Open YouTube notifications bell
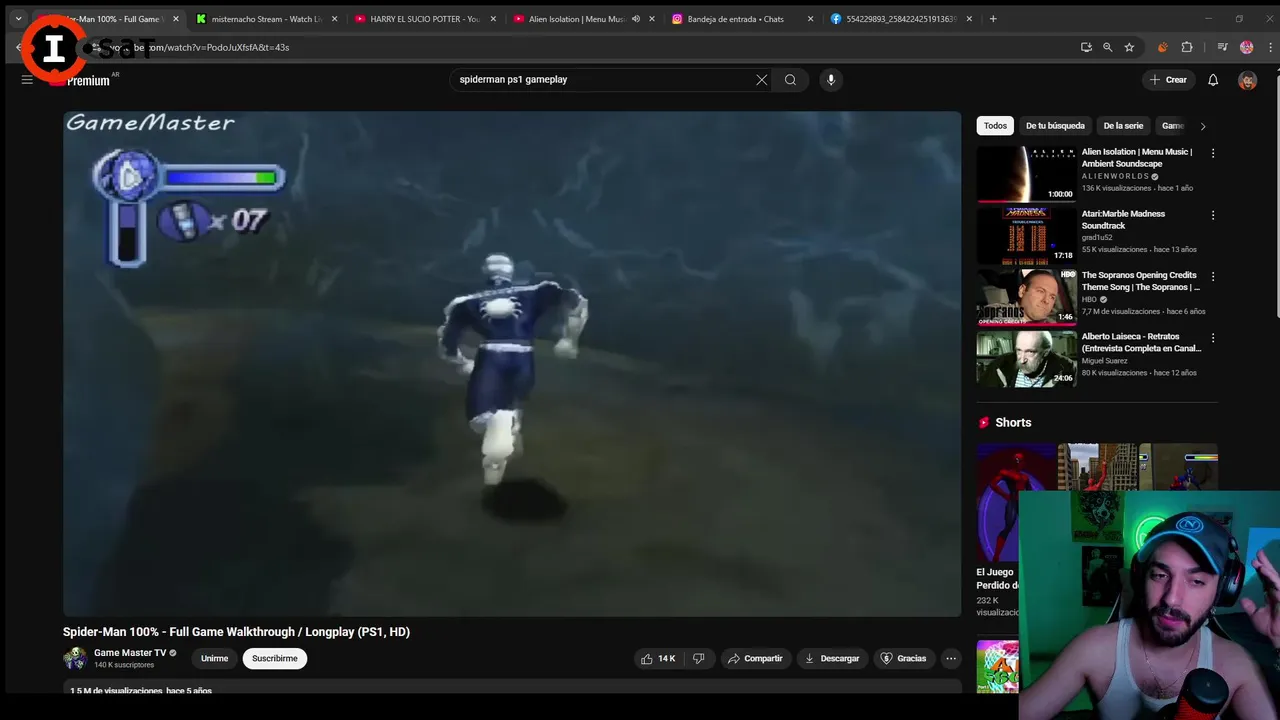 coord(1213,80)
